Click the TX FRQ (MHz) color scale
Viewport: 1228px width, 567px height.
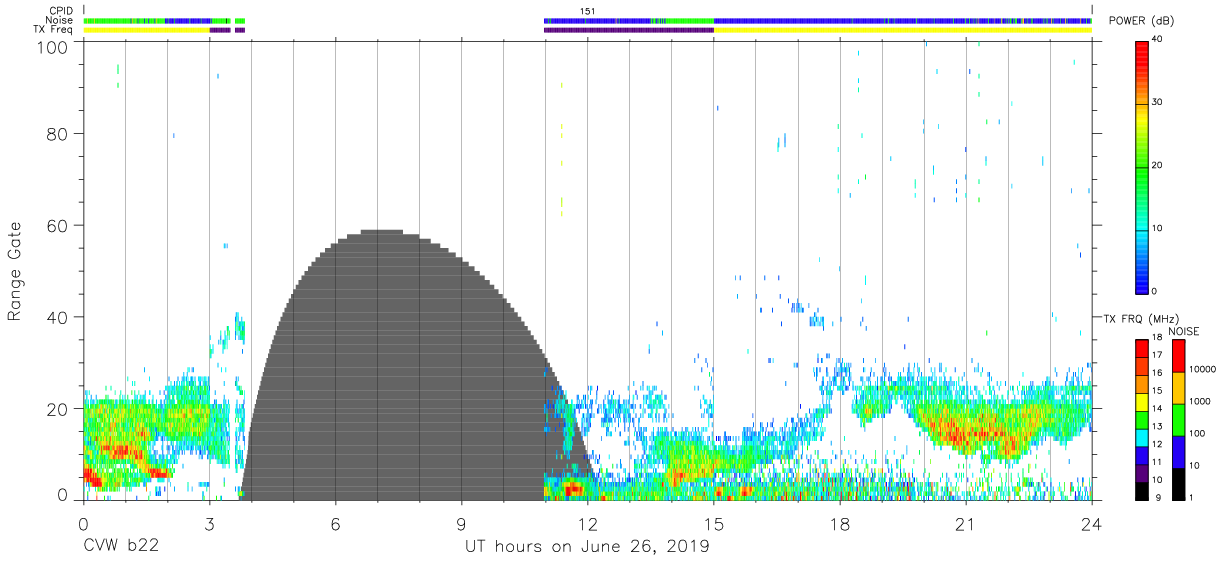[1141, 420]
